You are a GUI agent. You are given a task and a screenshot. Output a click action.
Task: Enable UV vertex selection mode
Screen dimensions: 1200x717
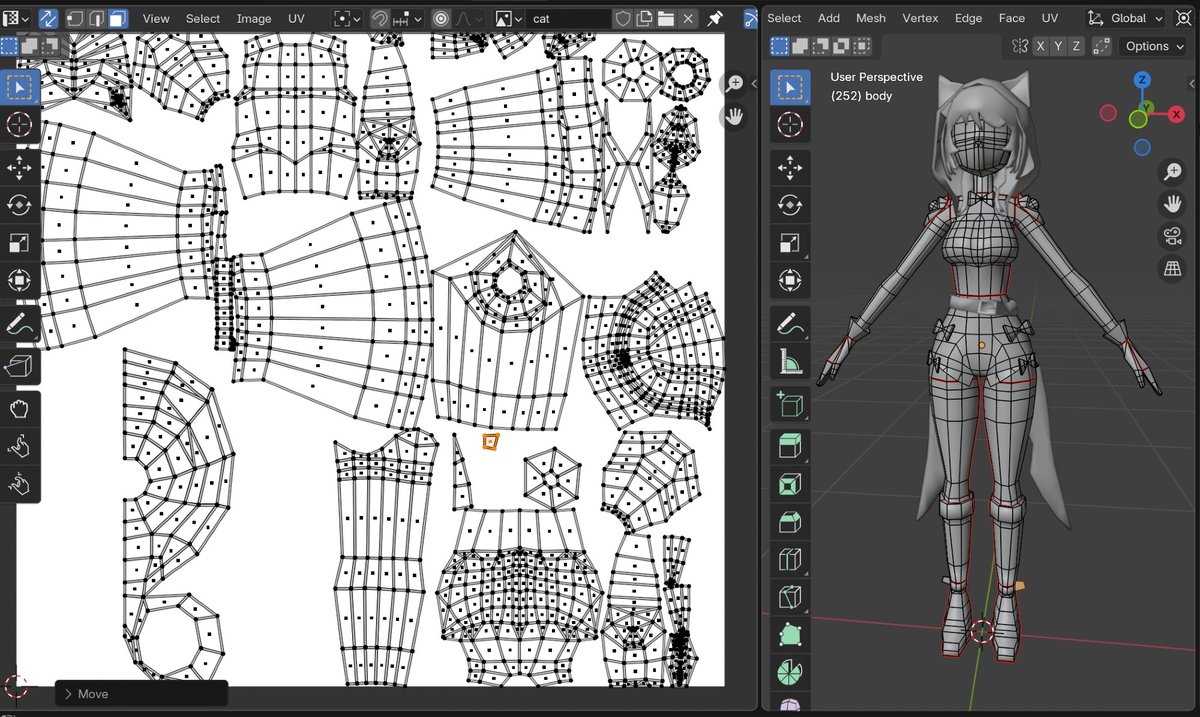click(75, 18)
